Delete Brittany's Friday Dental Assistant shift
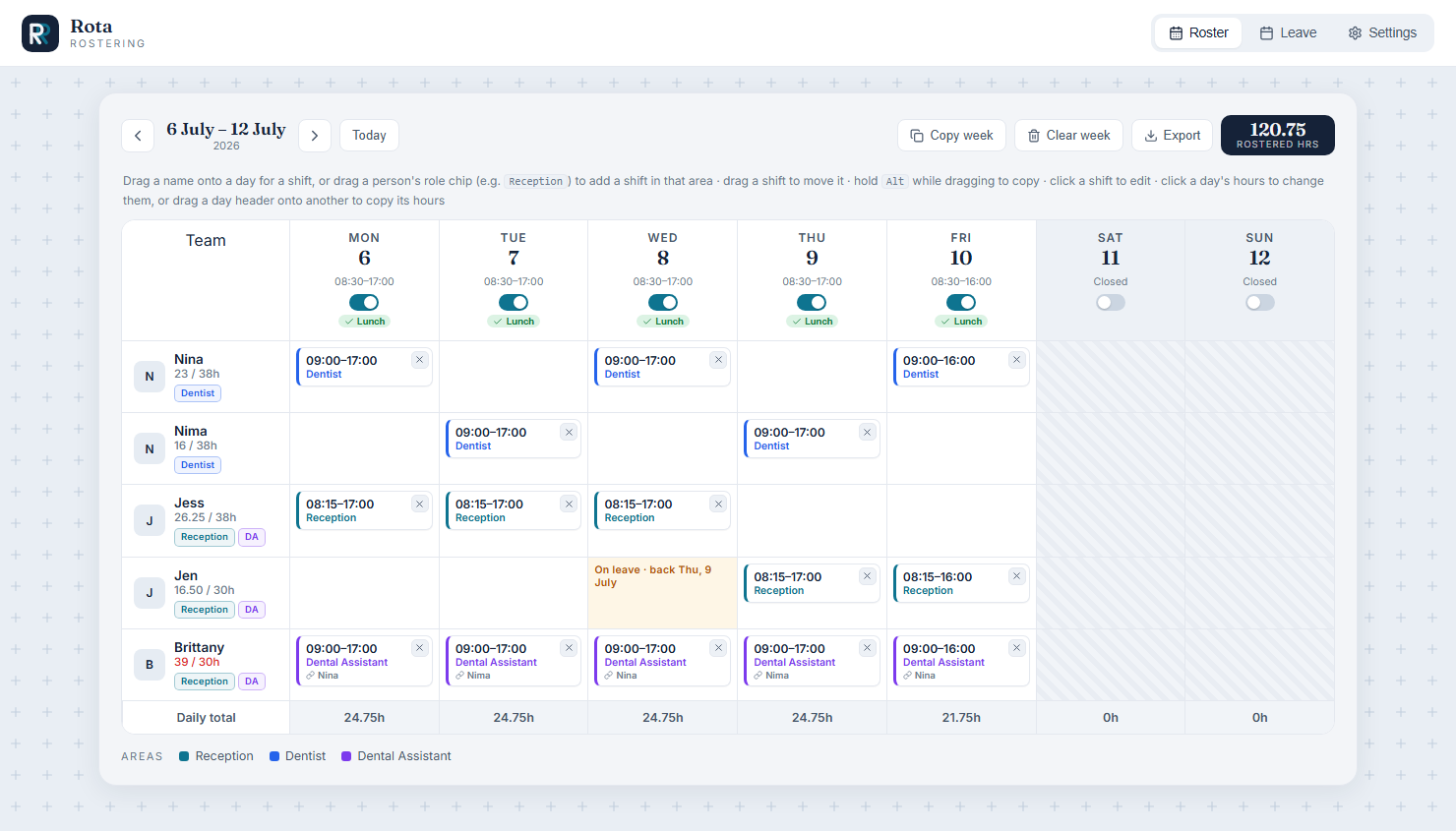The height and width of the screenshot is (831, 1456). [x=1016, y=648]
